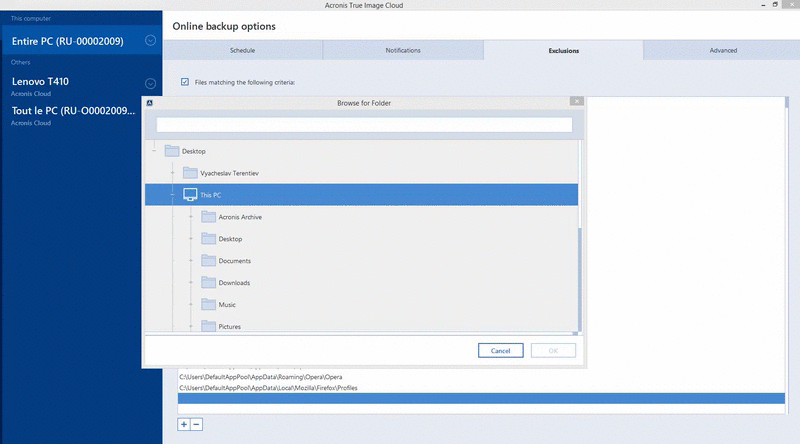The height and width of the screenshot is (444, 800).
Task: Expand the Vyacheslav Terentiev node
Action: 172,173
